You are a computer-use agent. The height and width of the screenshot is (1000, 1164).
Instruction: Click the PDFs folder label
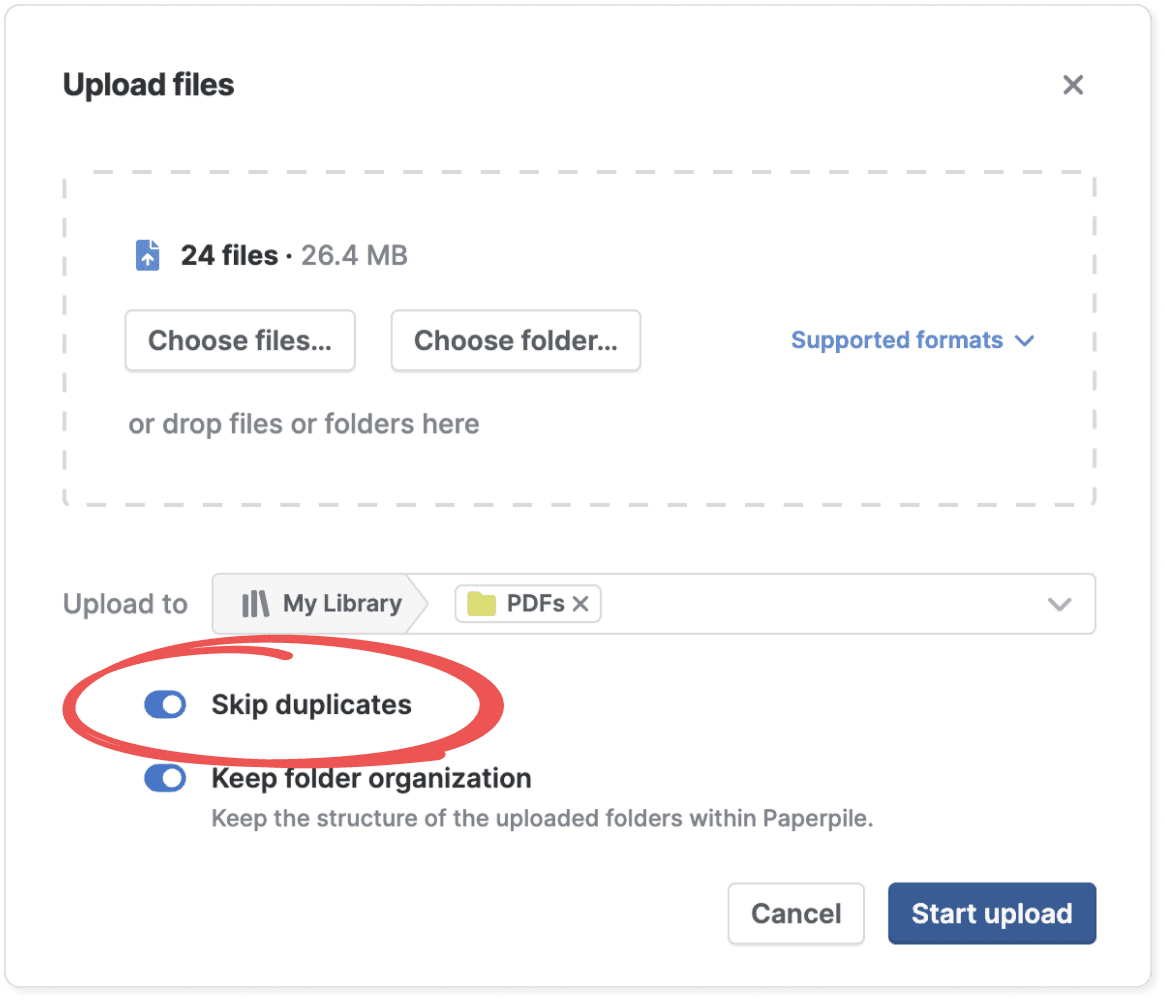[536, 604]
